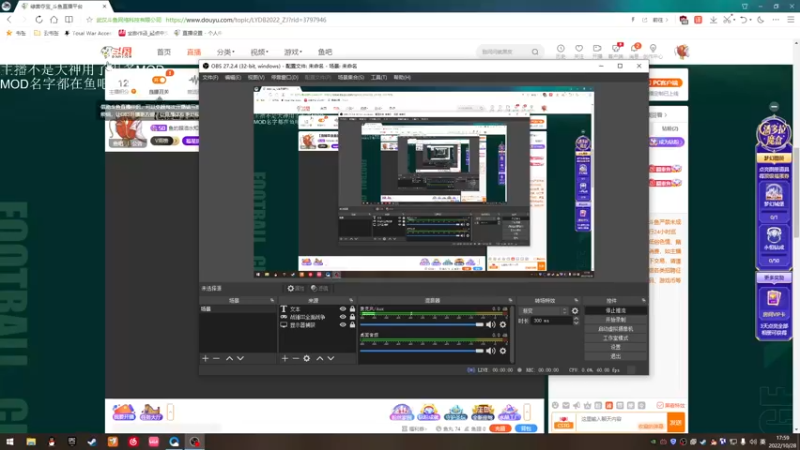Move source down in Sources panel
The width and height of the screenshot is (800, 450).
pyautogui.click(x=331, y=359)
